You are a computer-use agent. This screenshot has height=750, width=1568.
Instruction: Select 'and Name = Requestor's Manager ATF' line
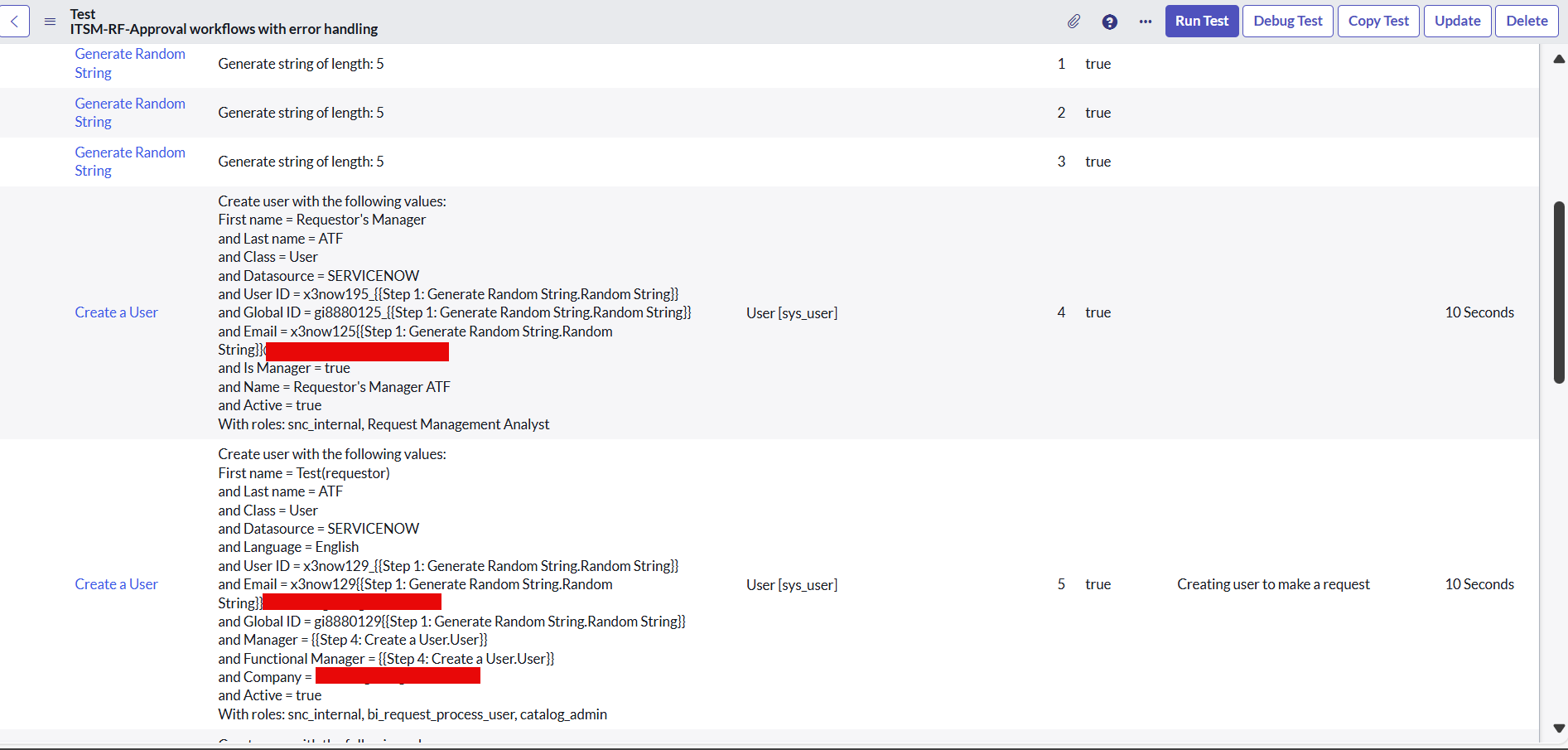[x=334, y=387]
